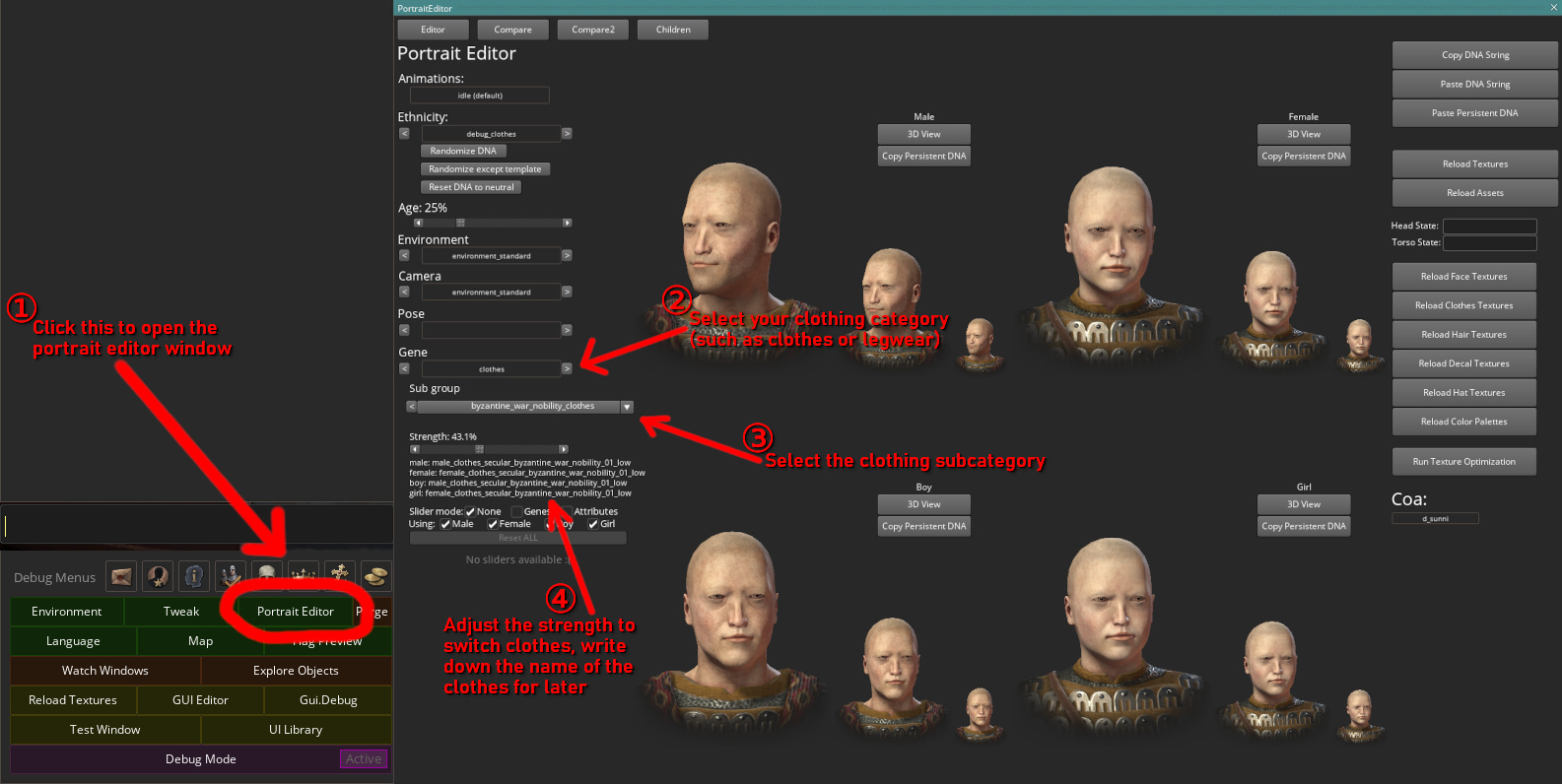Switch to the Compare2 tab
Image resolution: width=1562 pixels, height=784 pixels.
coord(592,30)
